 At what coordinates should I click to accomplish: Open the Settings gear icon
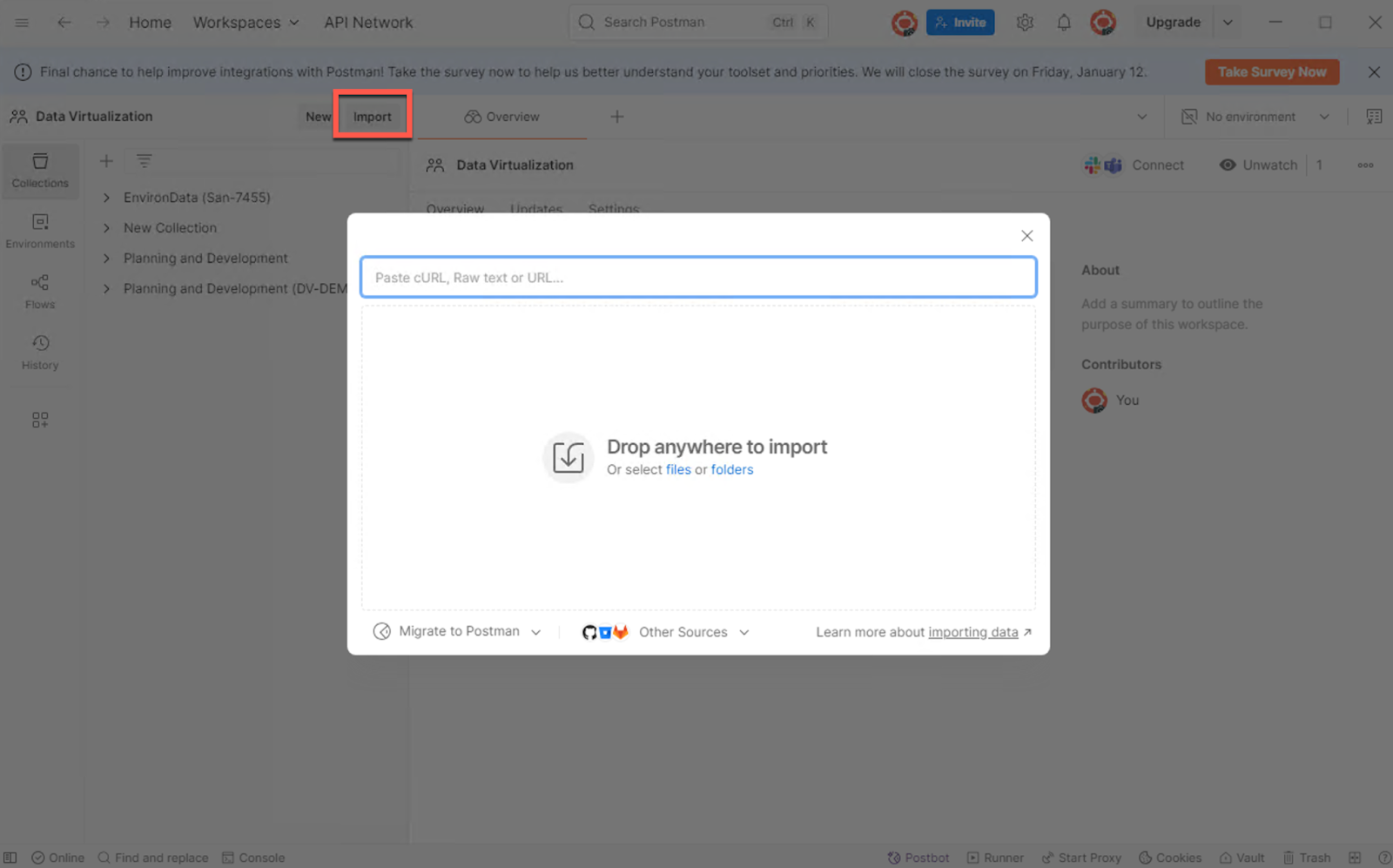point(1025,23)
